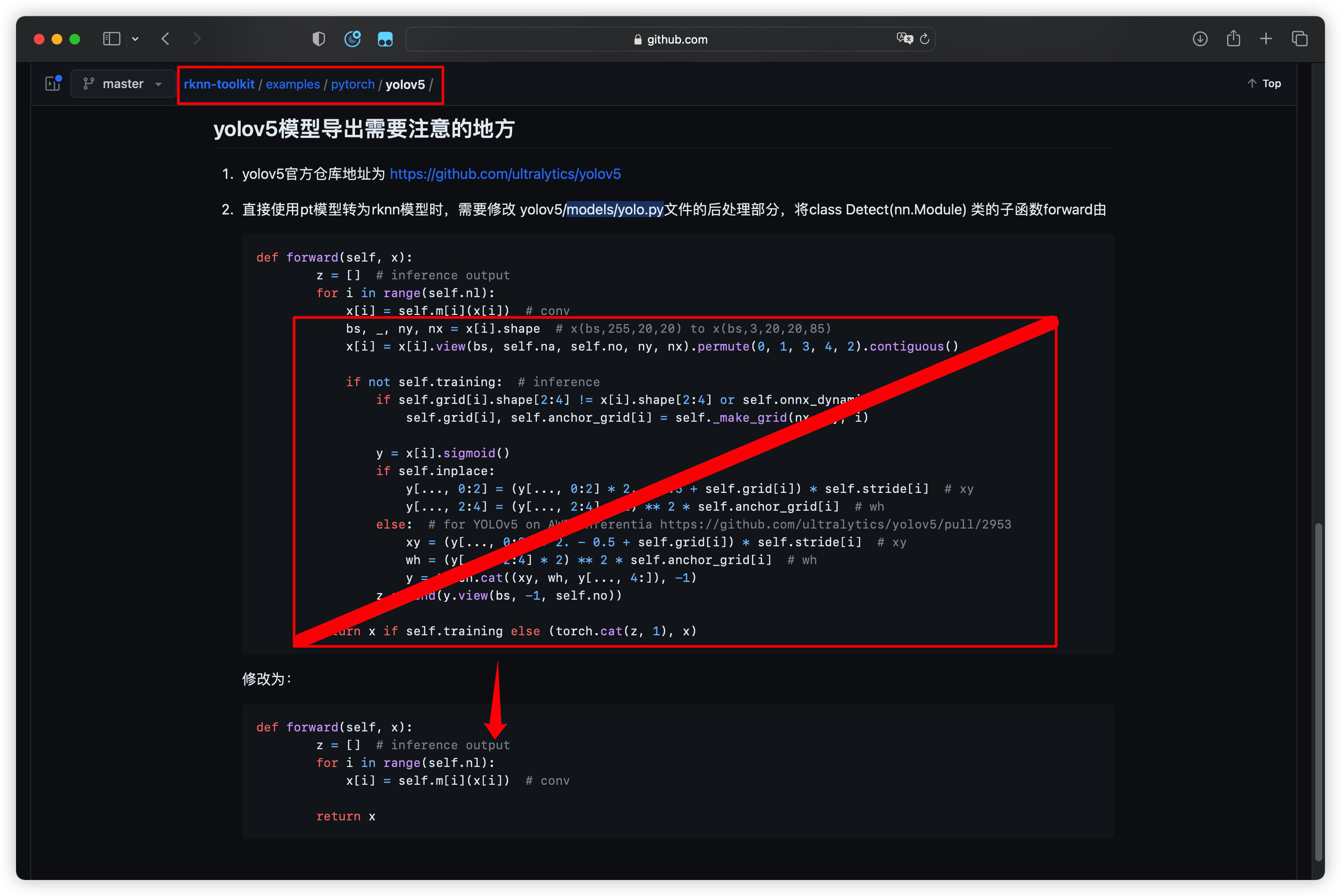Open the examples breadcrumb folder
This screenshot has height=896, width=1341.
point(293,84)
